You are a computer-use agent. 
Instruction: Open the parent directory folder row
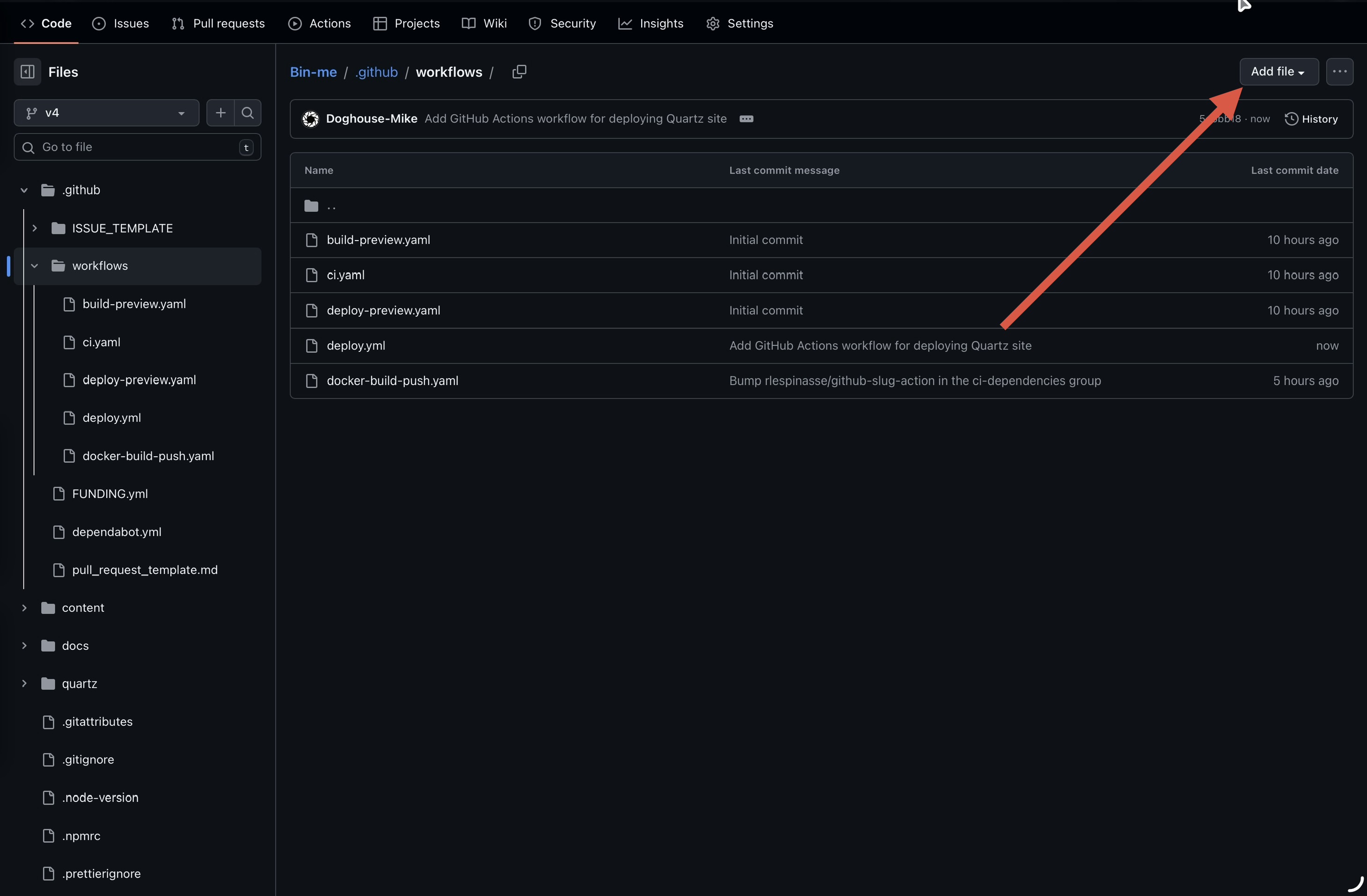331,205
